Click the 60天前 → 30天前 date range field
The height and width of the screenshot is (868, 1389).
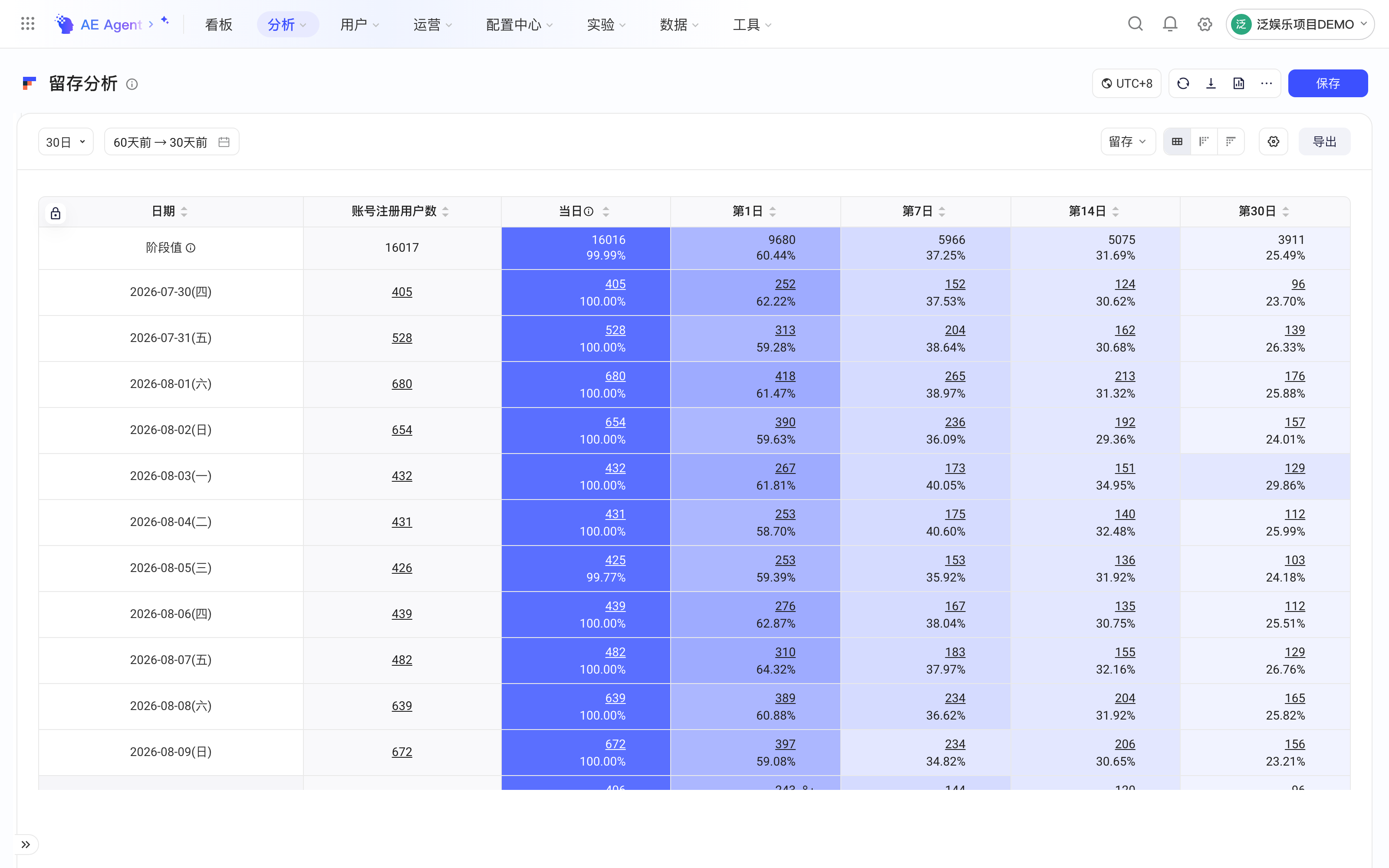[x=171, y=142]
